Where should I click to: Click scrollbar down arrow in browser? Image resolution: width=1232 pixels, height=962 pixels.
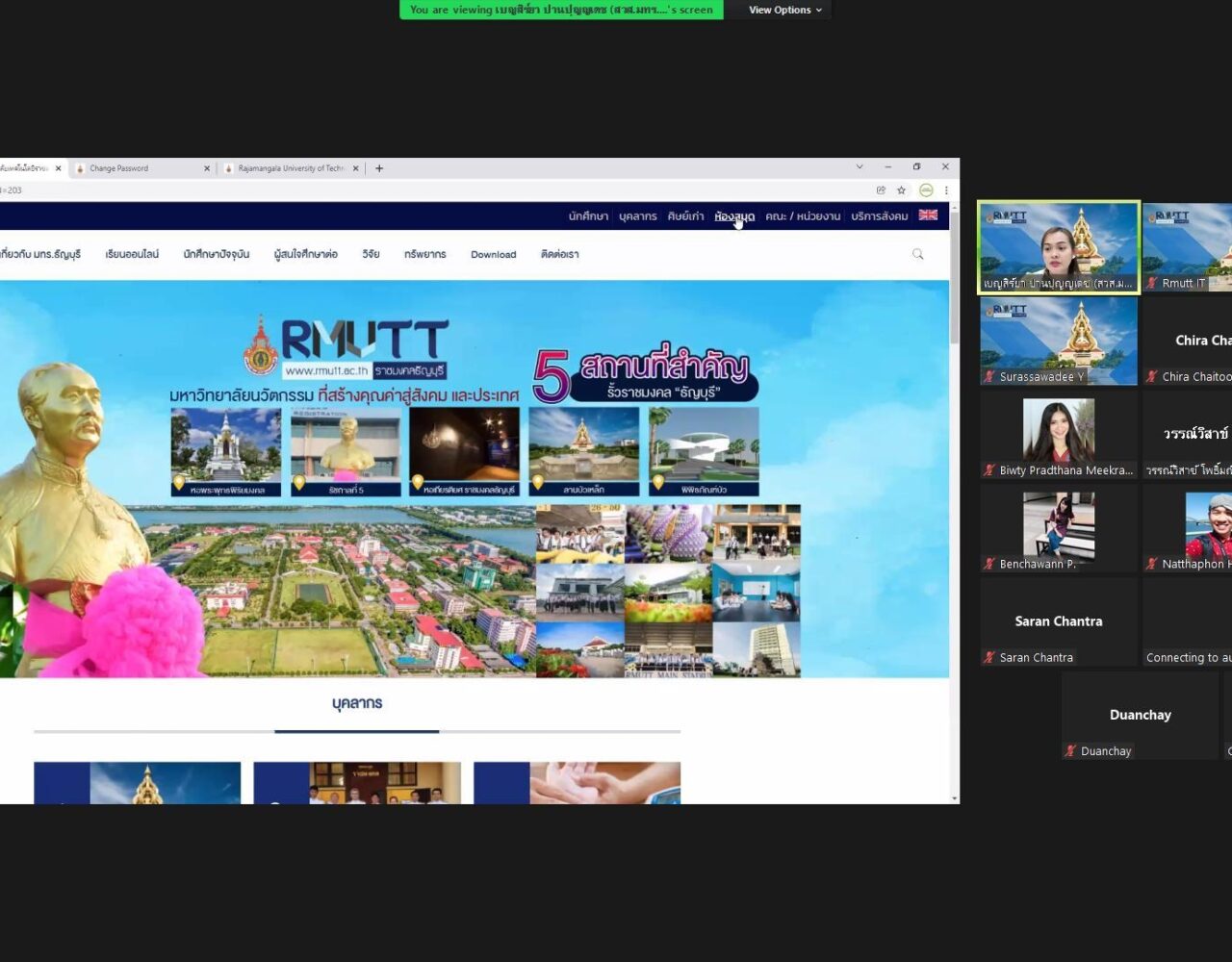955,798
